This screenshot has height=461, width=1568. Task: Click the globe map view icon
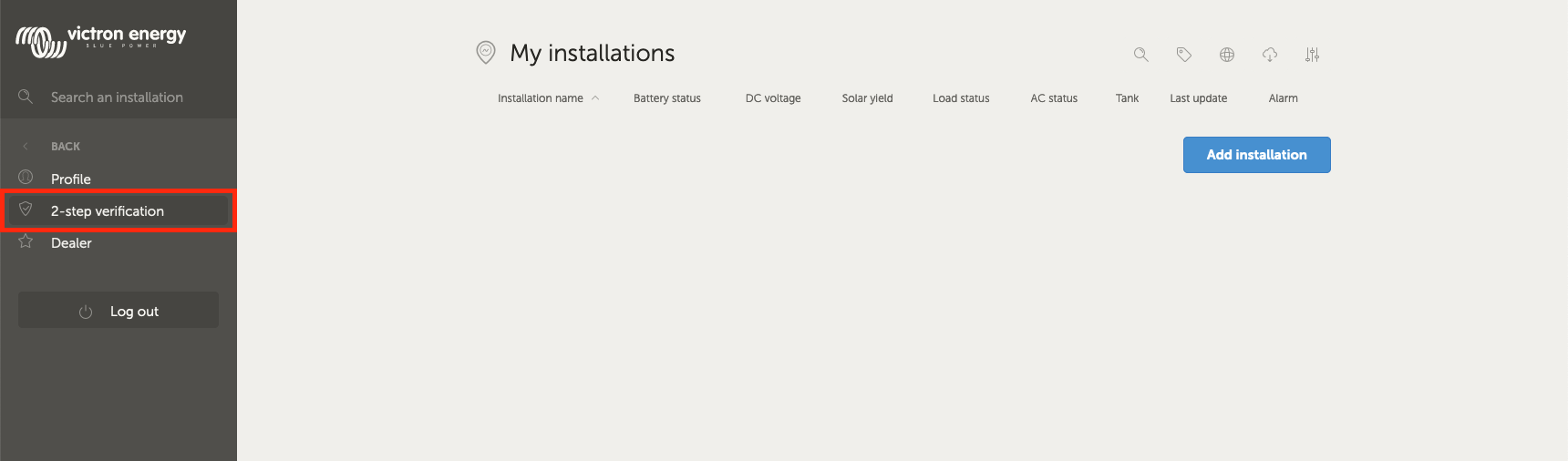[x=1227, y=55]
